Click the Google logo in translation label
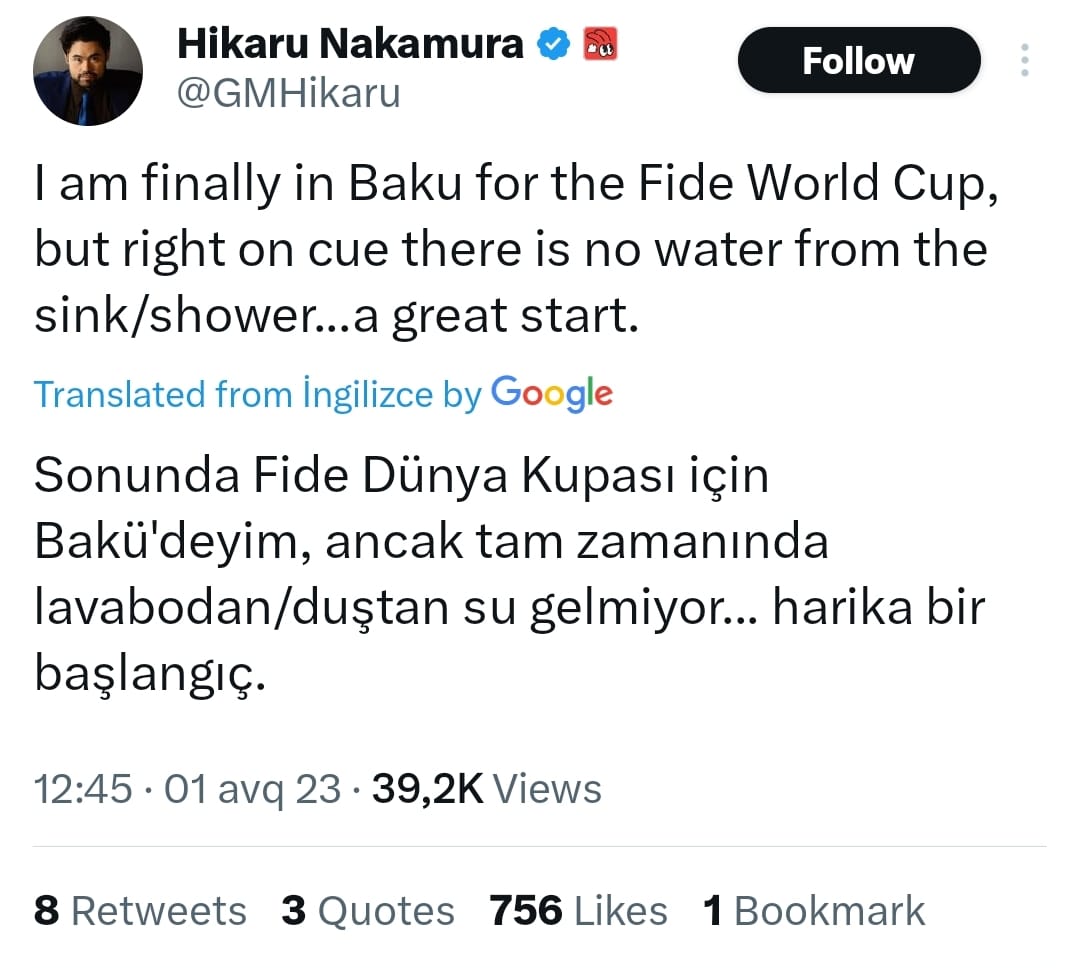This screenshot has width=1080, height=968. click(552, 393)
